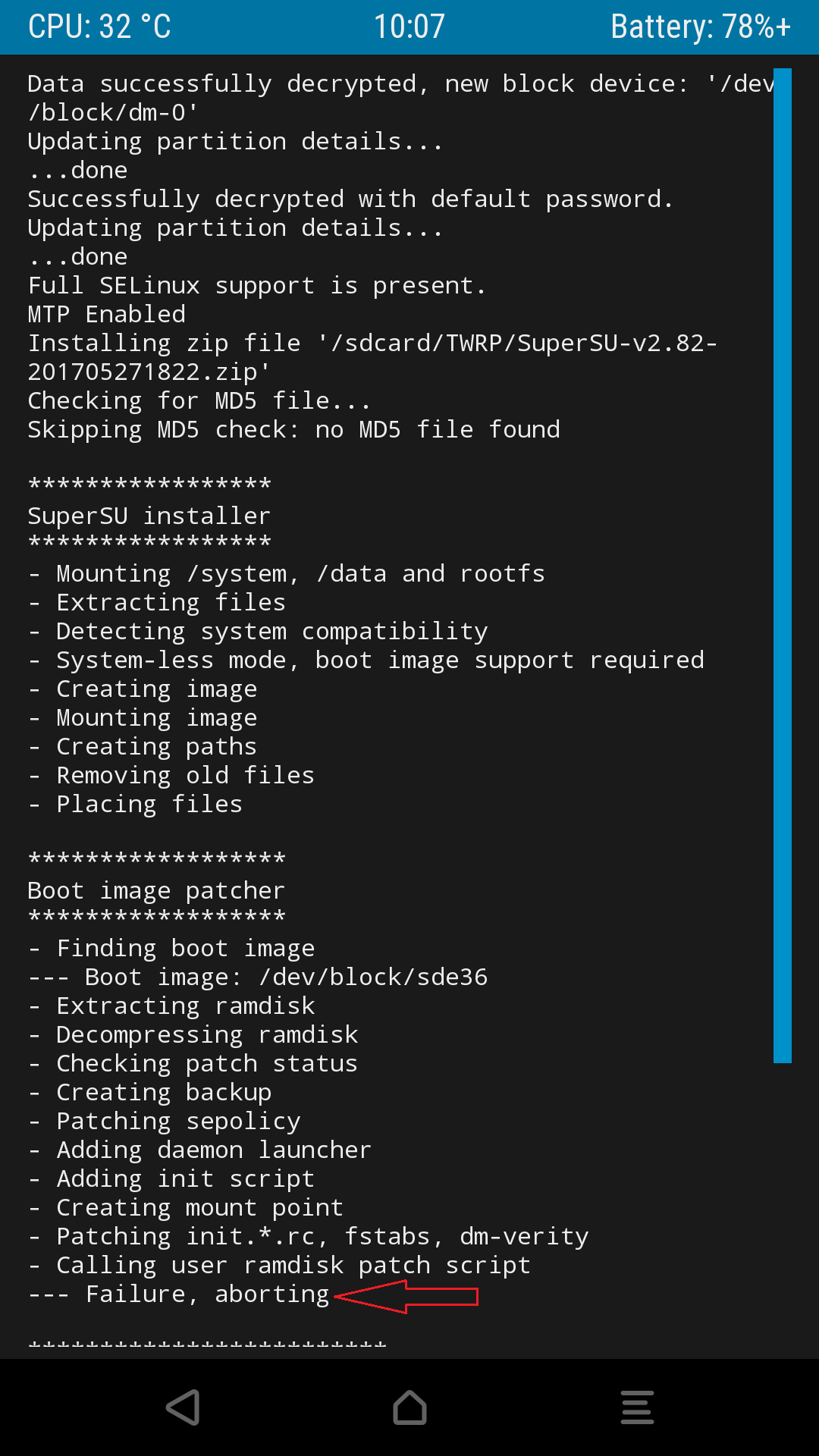Select the 'Boot image patcher' heading
The image size is (819, 1456).
tap(156, 891)
